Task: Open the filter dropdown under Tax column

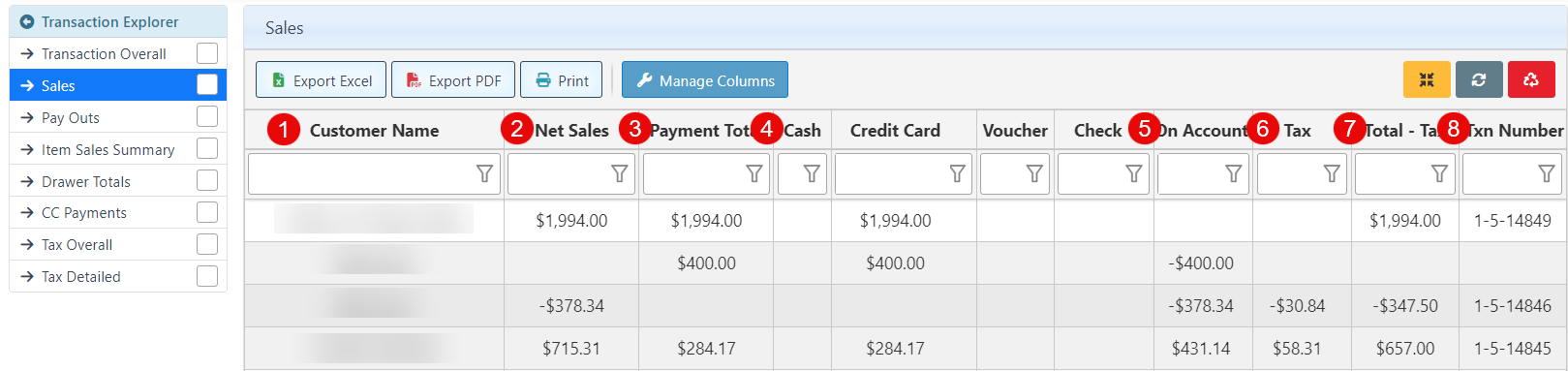Action: point(1332,173)
